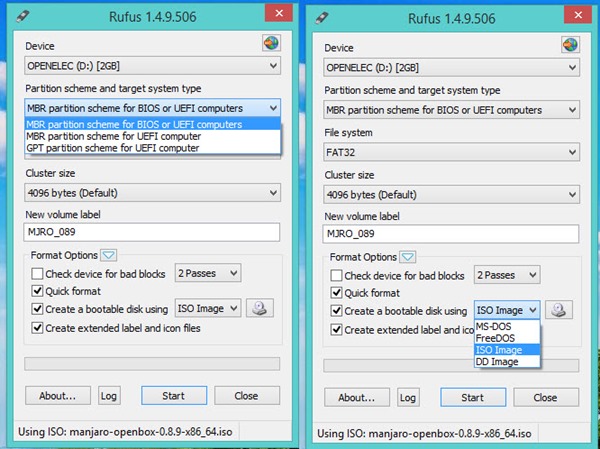Image resolution: width=600 pixels, height=449 pixels.
Task: Open Device dropdown in right Rufus window
Action: [452, 68]
